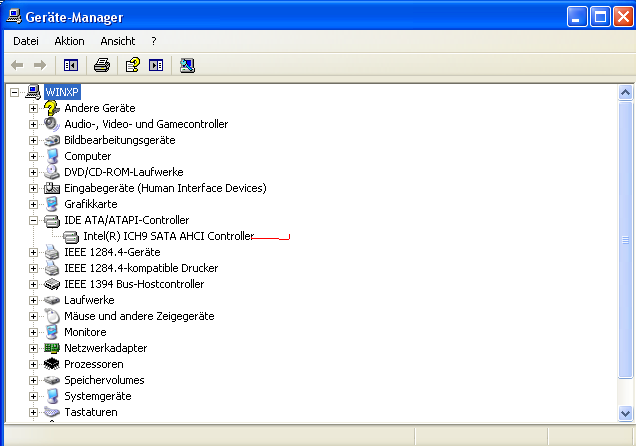Image resolution: width=636 pixels, height=446 pixels.
Task: Click the scrollbar down arrow
Action: [625, 414]
